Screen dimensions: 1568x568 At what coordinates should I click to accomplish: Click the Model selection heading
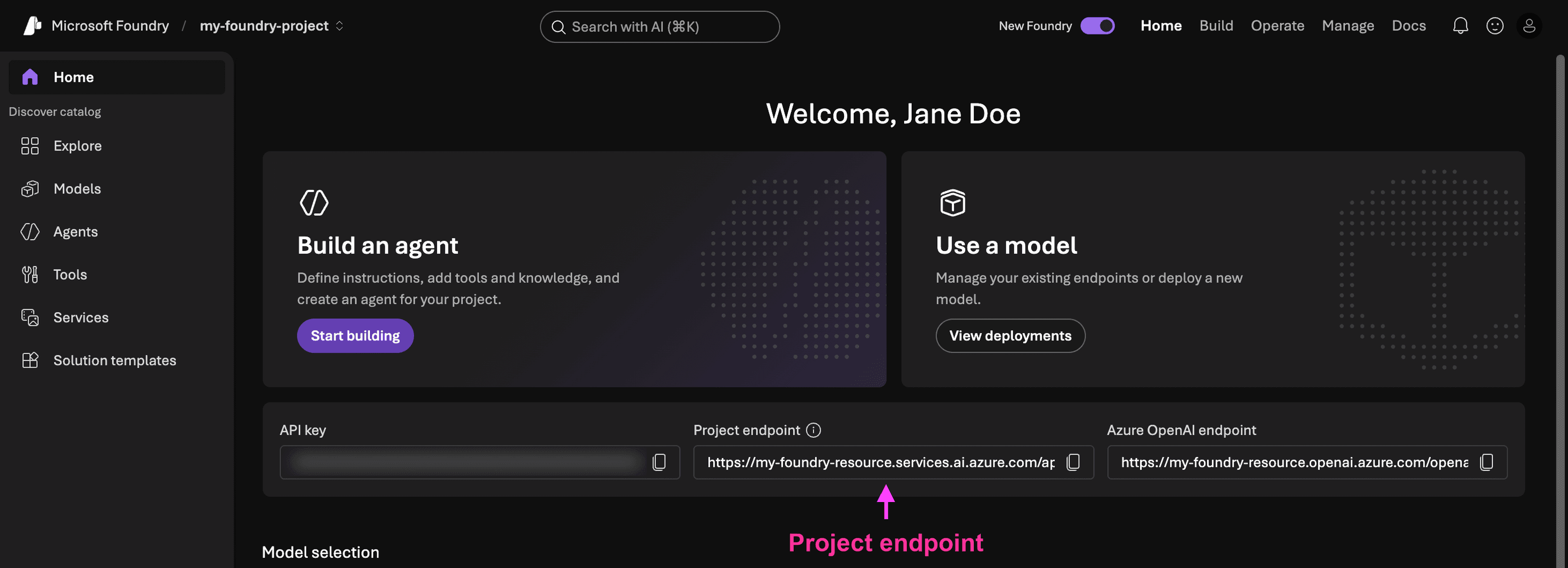[x=320, y=552]
